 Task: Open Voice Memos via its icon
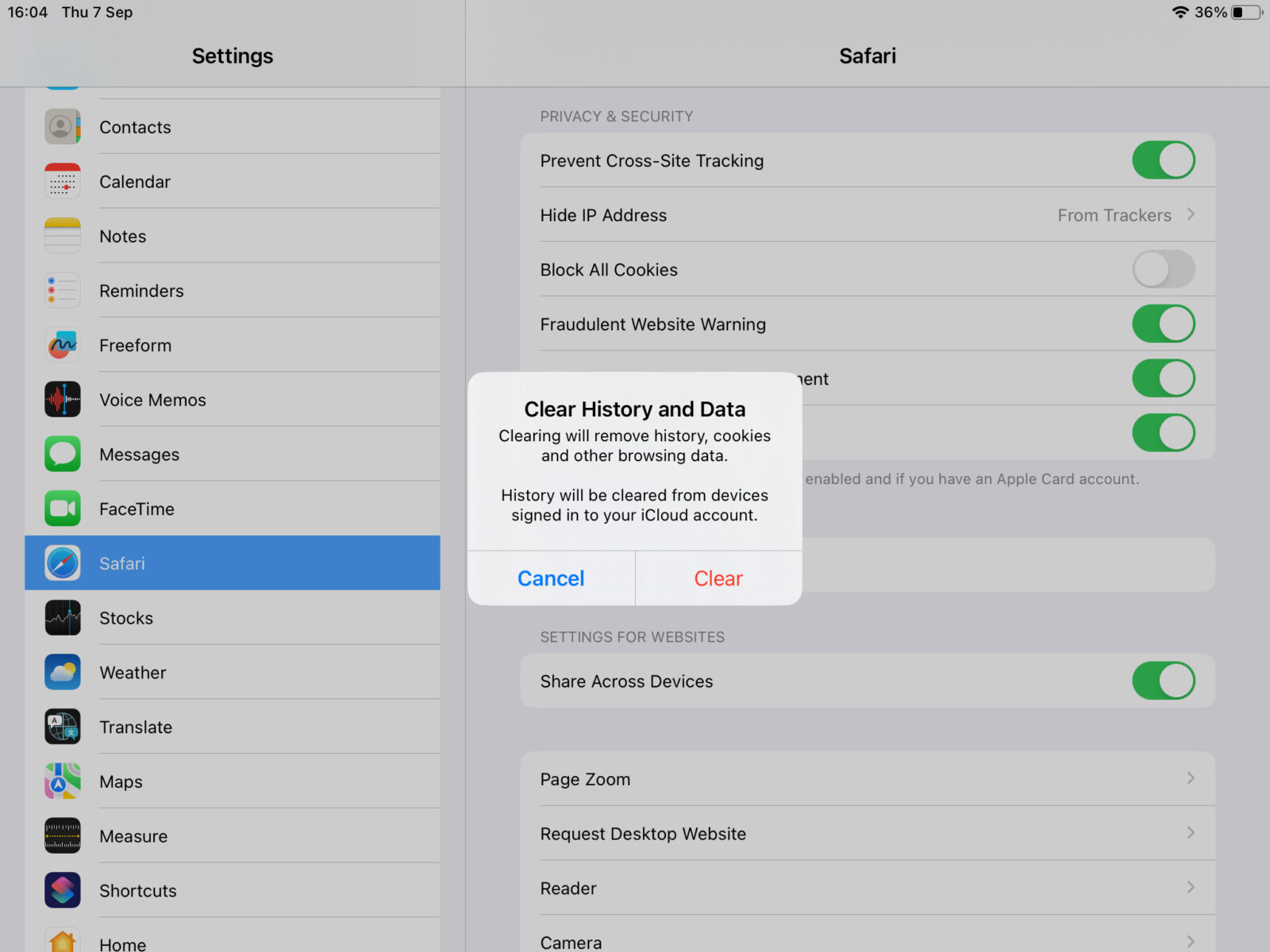tap(63, 399)
